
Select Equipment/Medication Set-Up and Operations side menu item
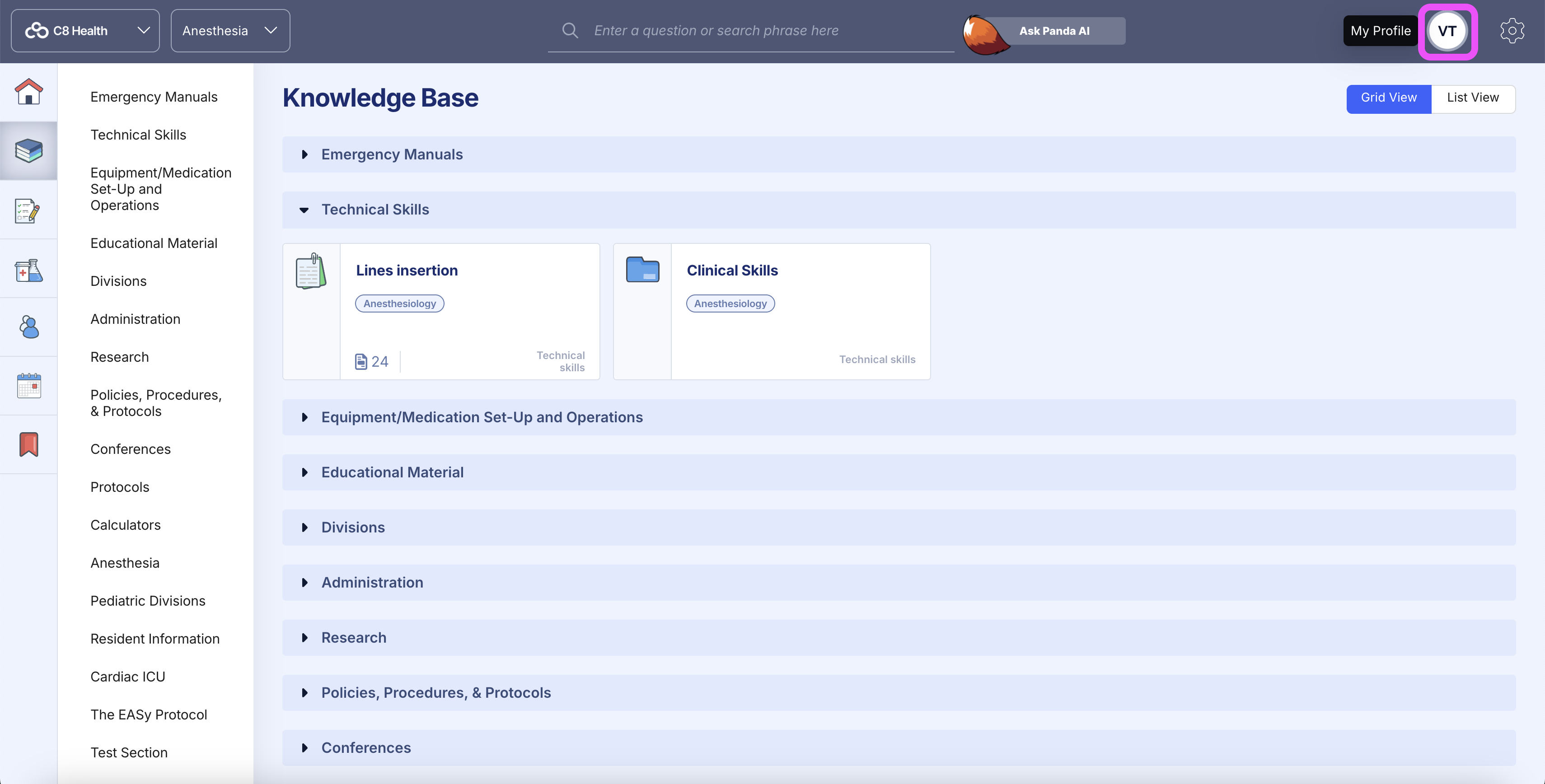coord(161,189)
